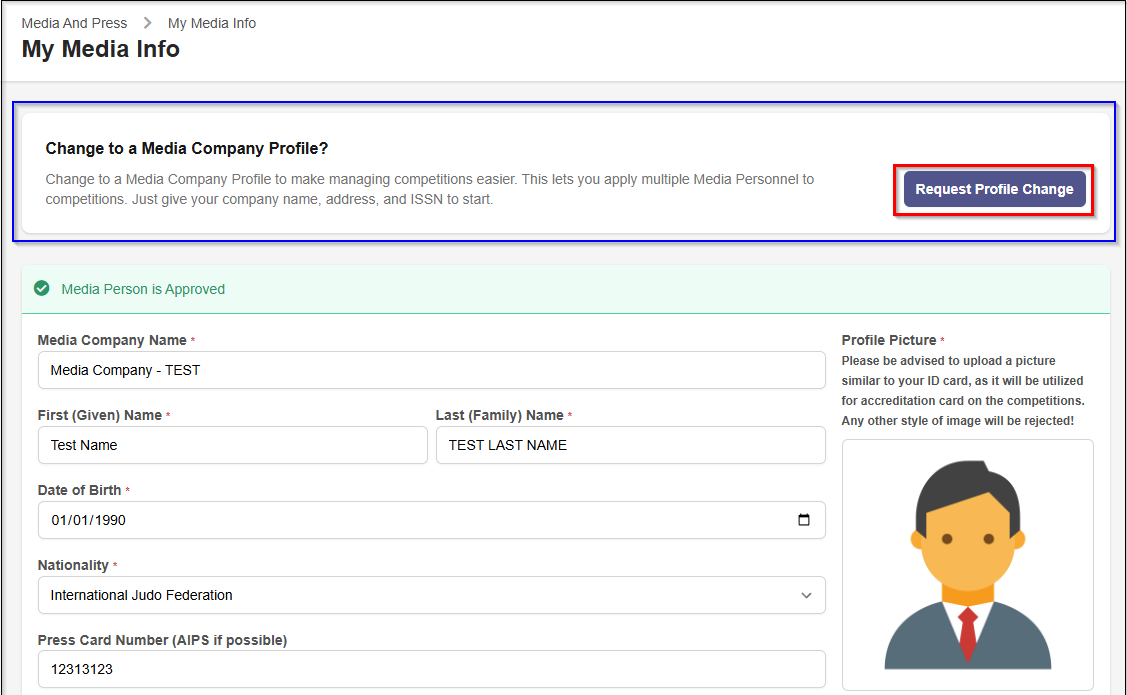The height and width of the screenshot is (695, 1127).
Task: Click the Press Card Number label
Action: tap(162, 640)
